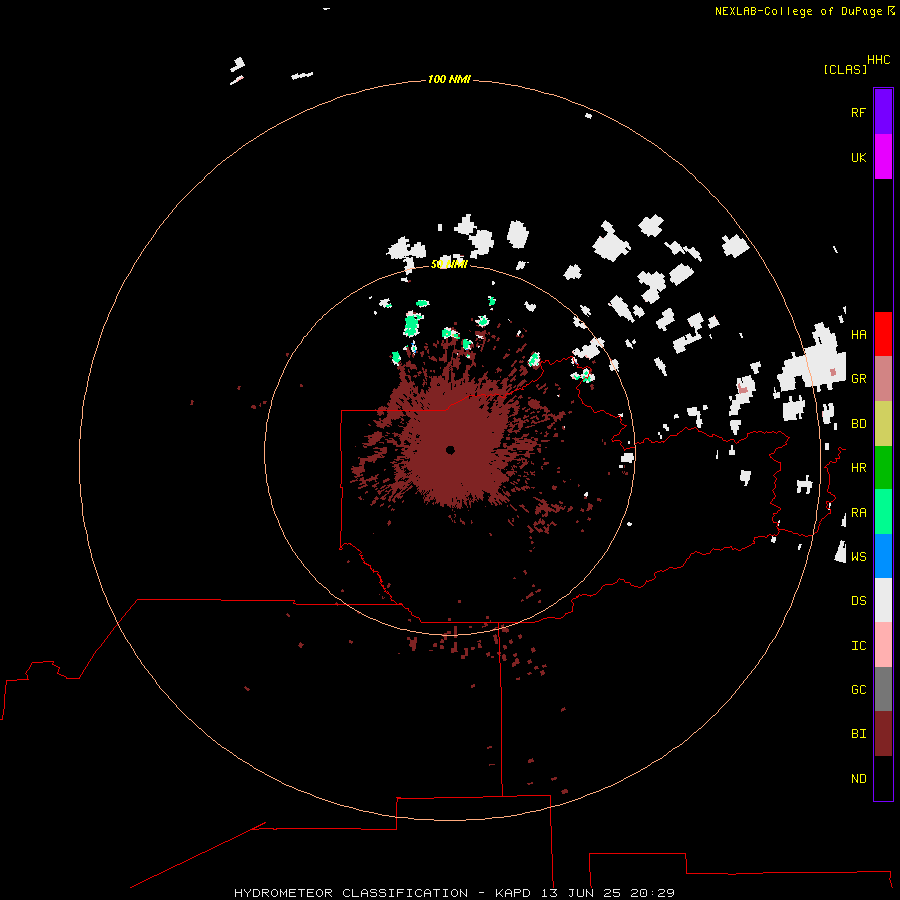Viewport: 900px width, 900px height.
Task: Click the DS white legend swatch
Action: [883, 600]
